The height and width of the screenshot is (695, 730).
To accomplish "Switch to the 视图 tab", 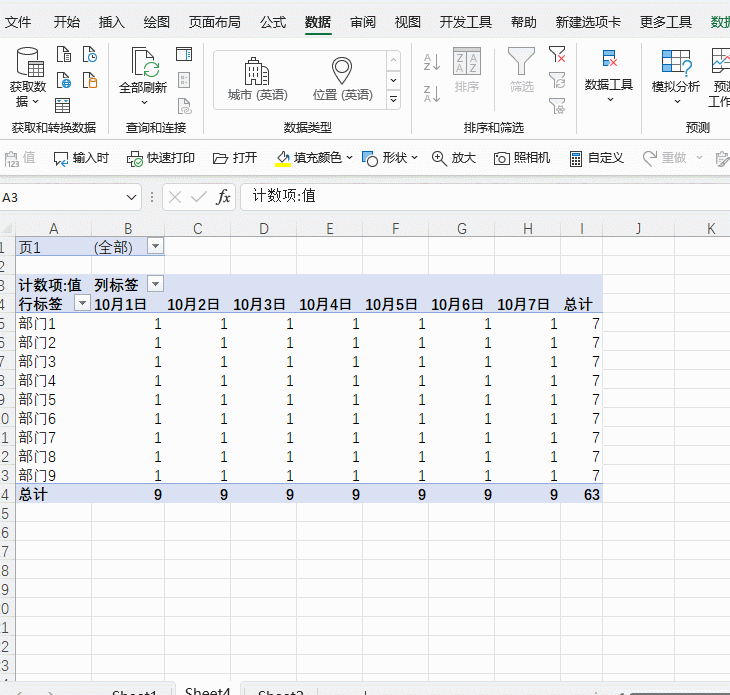I will click(408, 22).
